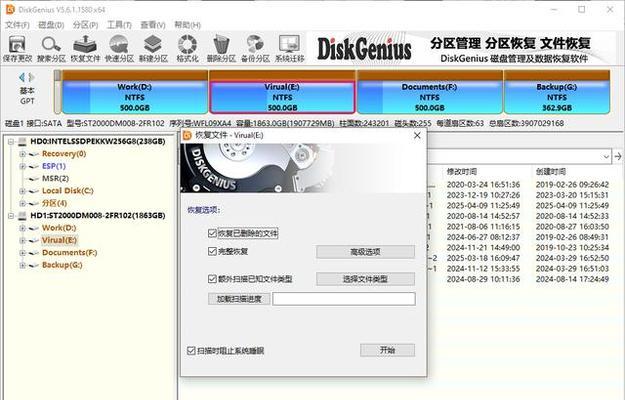Expand the Local Disk(C:) tree node
This screenshot has height=400, width=625.
22,191
